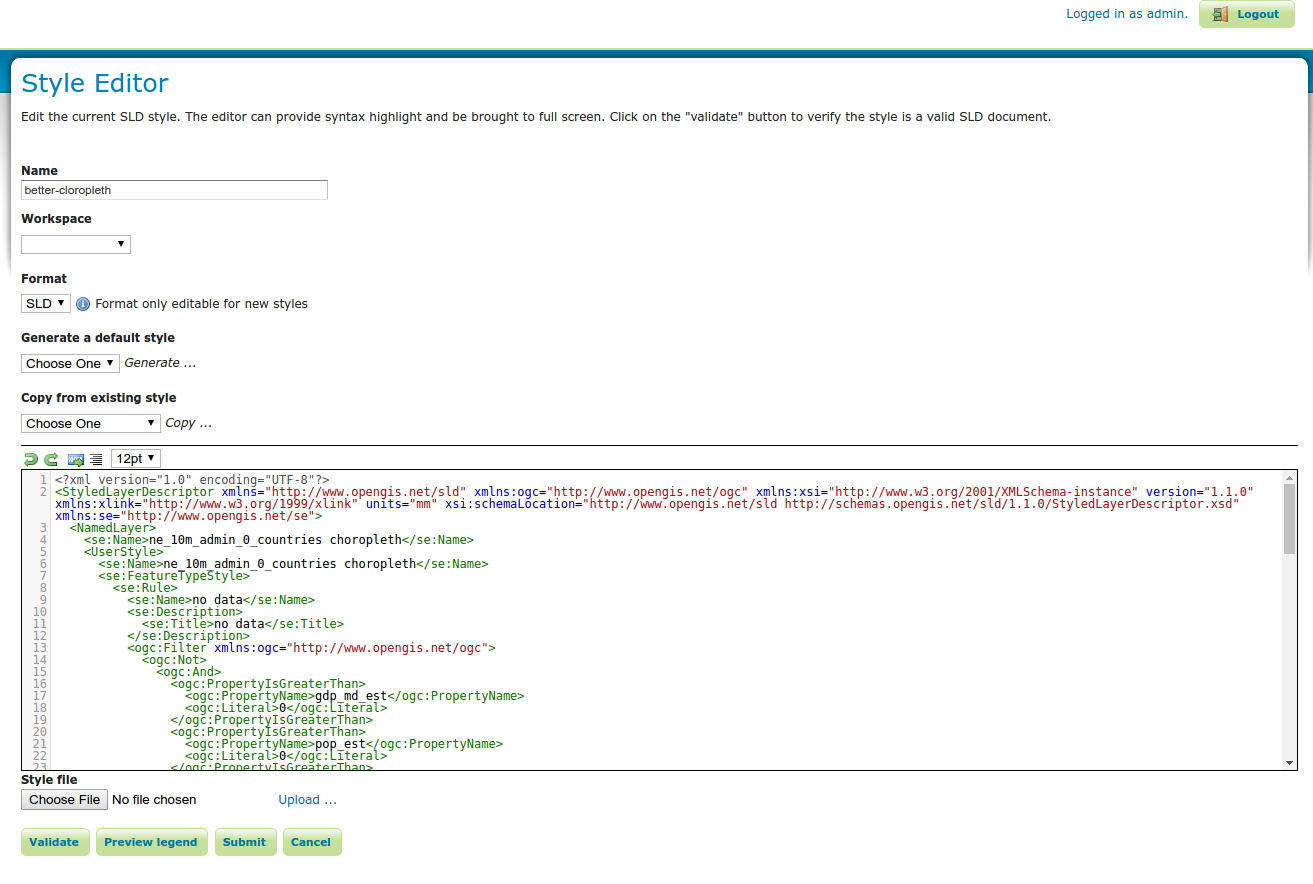
Task: Open the Copy from existing style dropdown
Action: (x=91, y=423)
